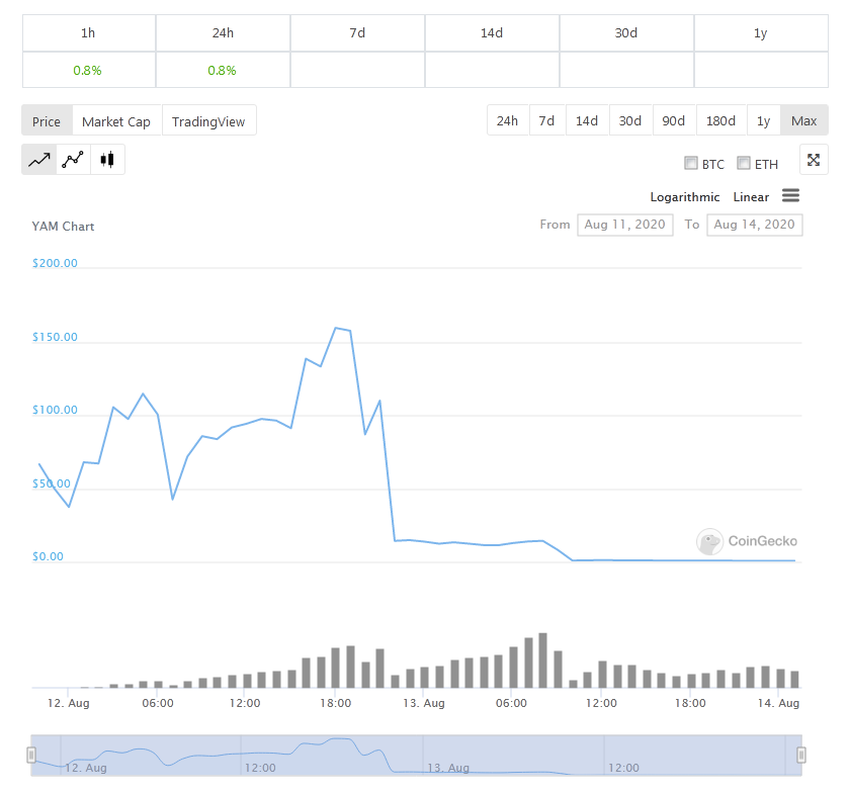
Task: Open the To date picker field
Action: pos(755,224)
